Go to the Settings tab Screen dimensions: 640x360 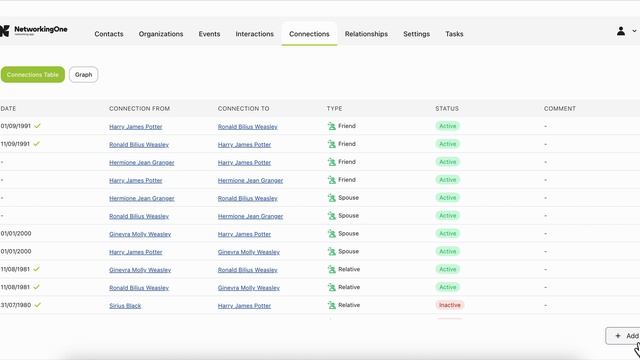point(416,34)
